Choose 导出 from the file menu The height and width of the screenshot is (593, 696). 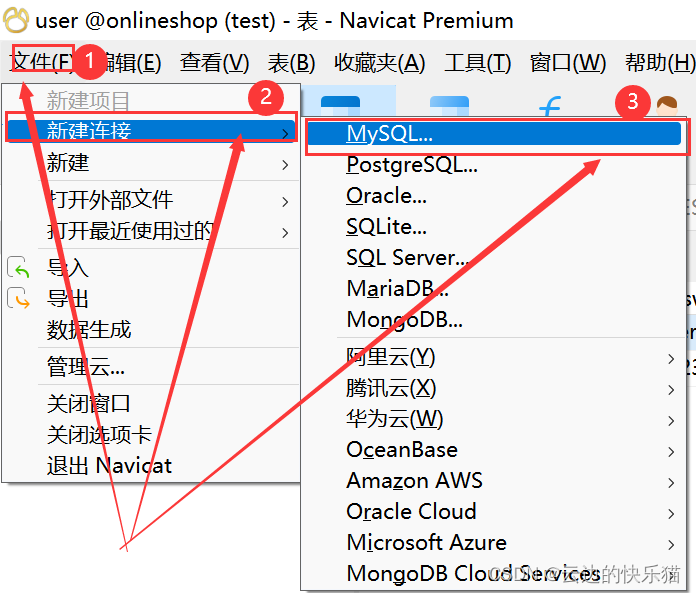151,298
